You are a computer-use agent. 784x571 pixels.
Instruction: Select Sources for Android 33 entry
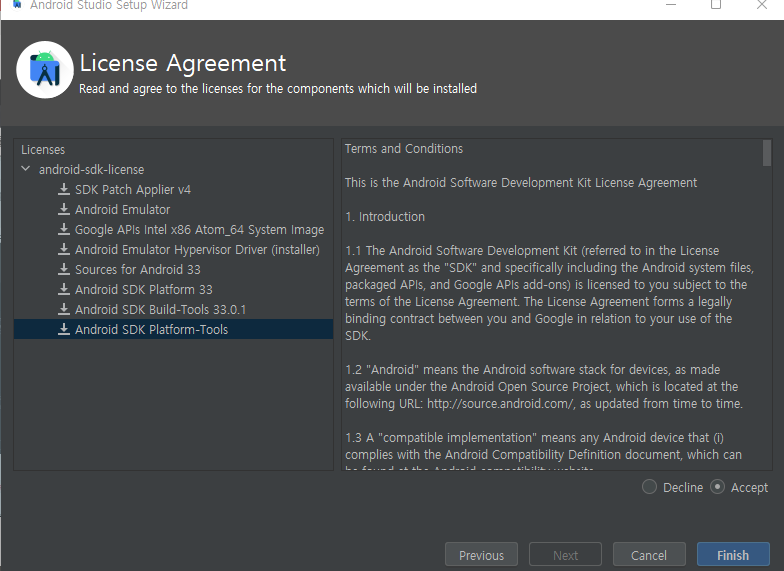[x=173, y=270]
